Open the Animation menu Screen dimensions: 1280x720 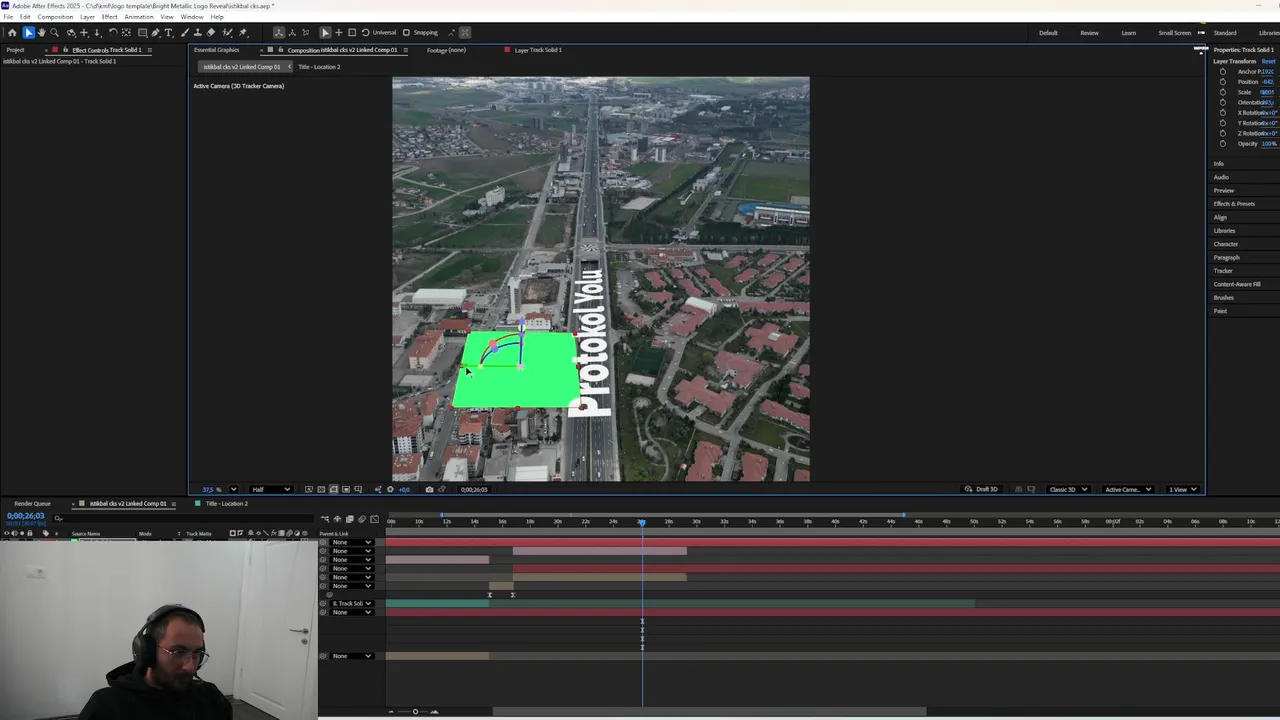(139, 17)
